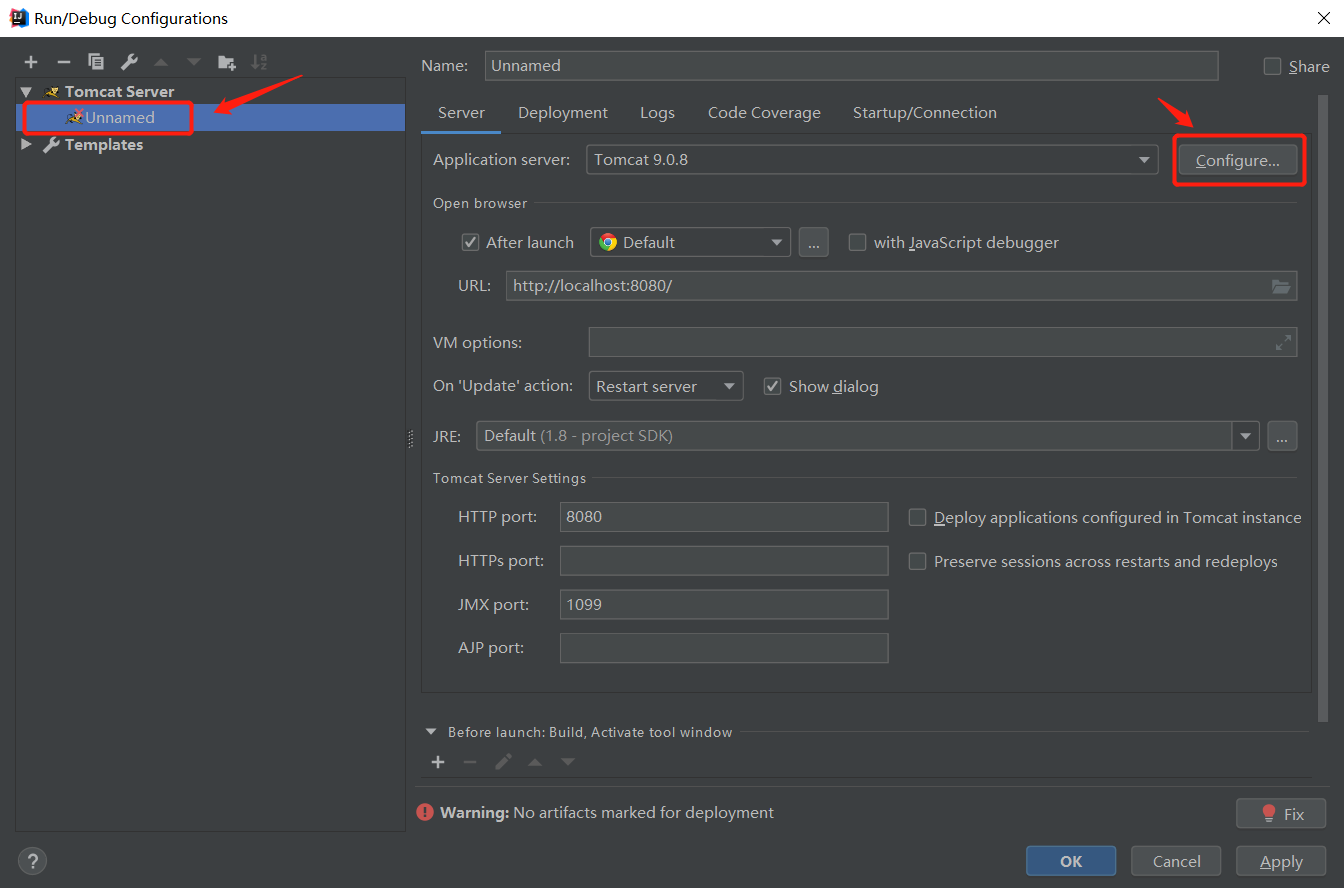Image resolution: width=1344 pixels, height=888 pixels.
Task: Switch to the Deployment tab
Action: click(562, 112)
